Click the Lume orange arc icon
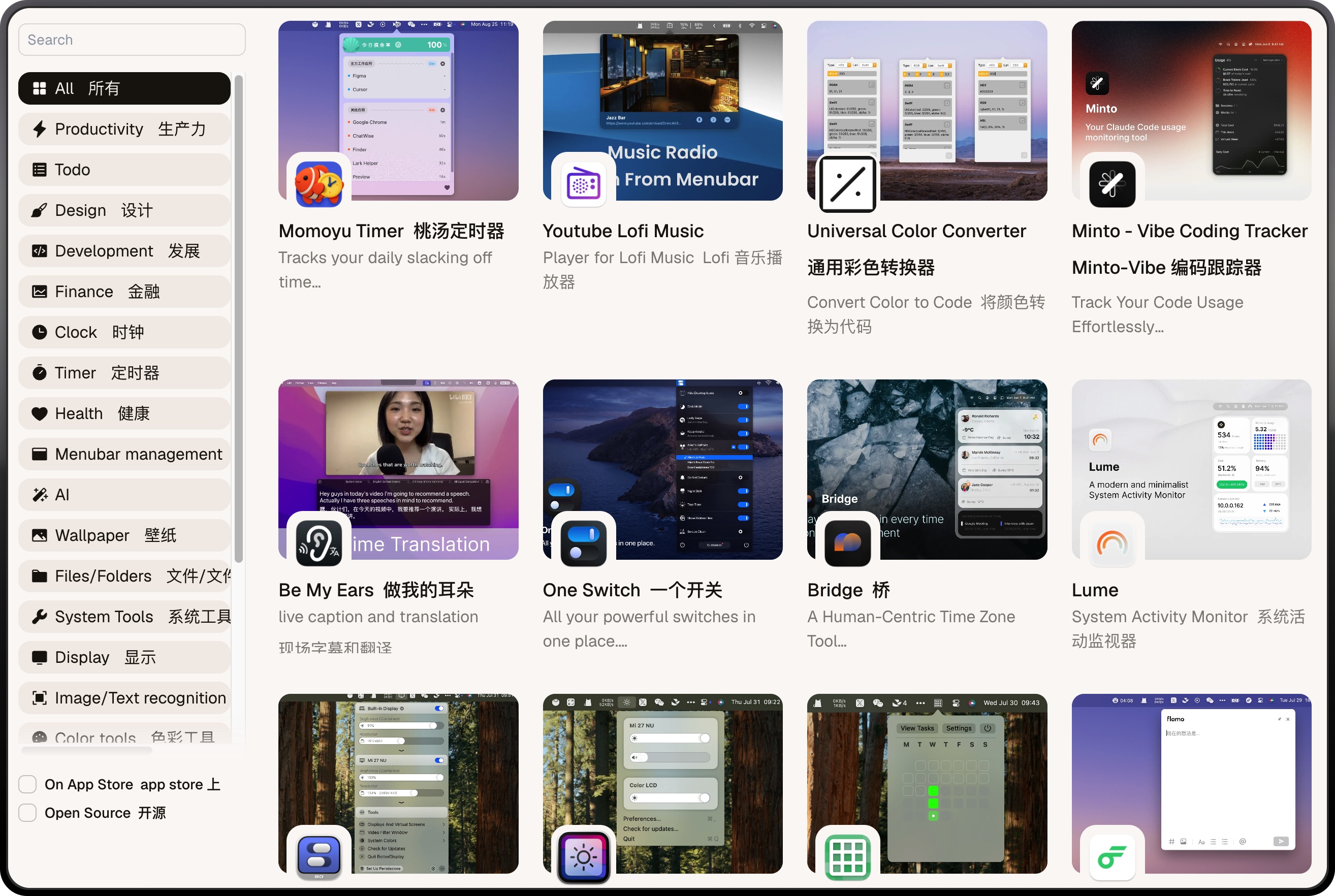 pyautogui.click(x=1111, y=543)
